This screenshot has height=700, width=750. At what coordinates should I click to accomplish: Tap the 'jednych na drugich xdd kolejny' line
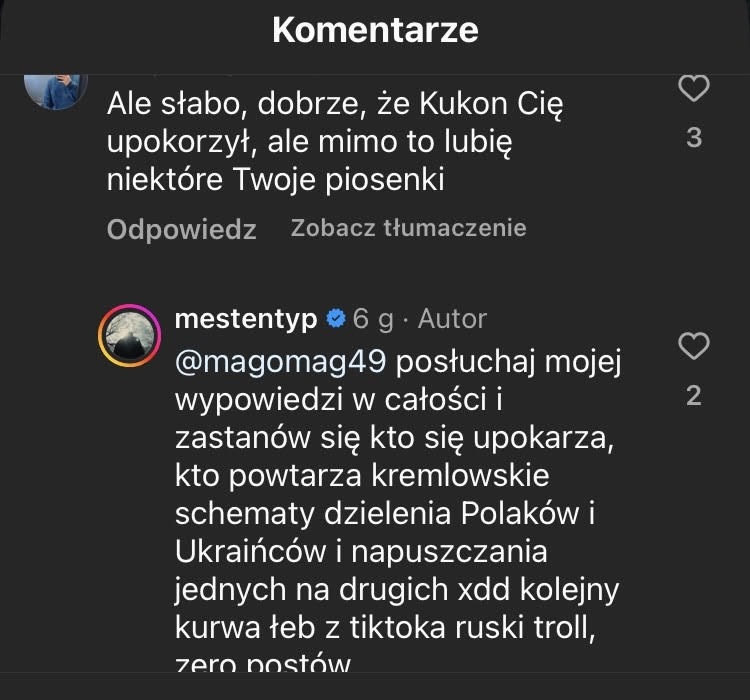pos(396,589)
